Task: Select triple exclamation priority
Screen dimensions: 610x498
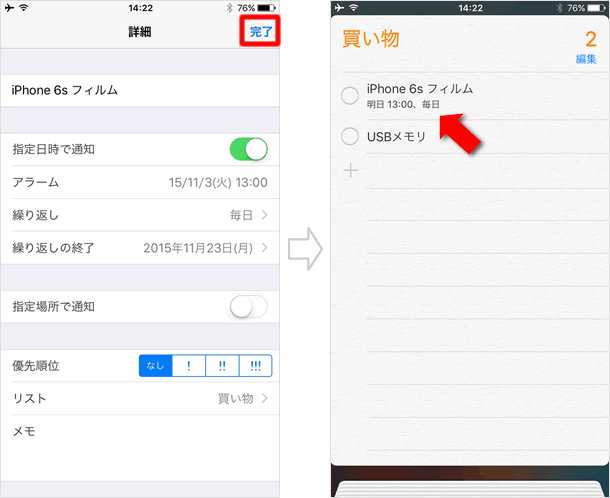Action: click(256, 366)
